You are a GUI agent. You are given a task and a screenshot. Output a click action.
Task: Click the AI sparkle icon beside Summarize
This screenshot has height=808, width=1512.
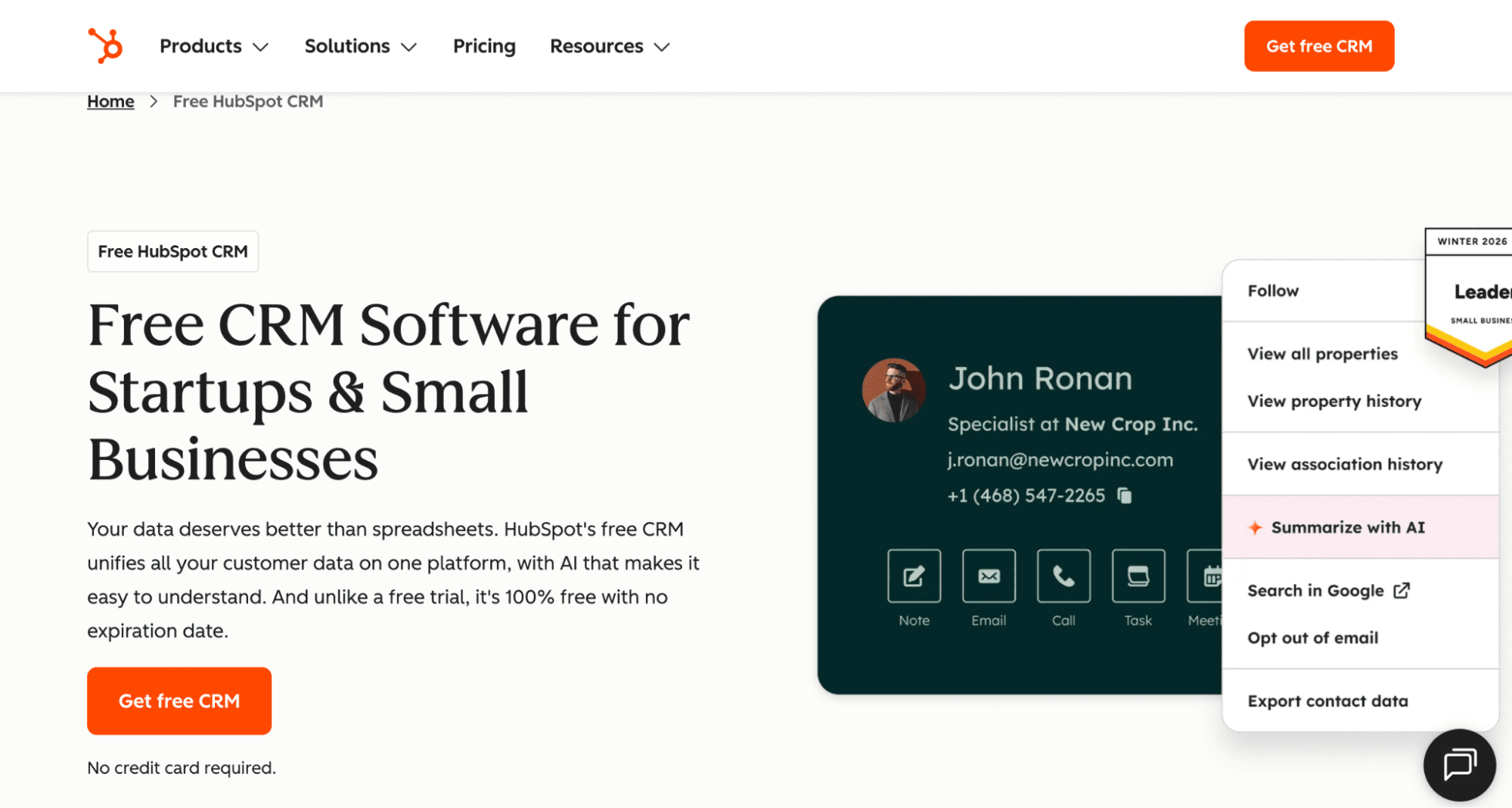[1255, 527]
